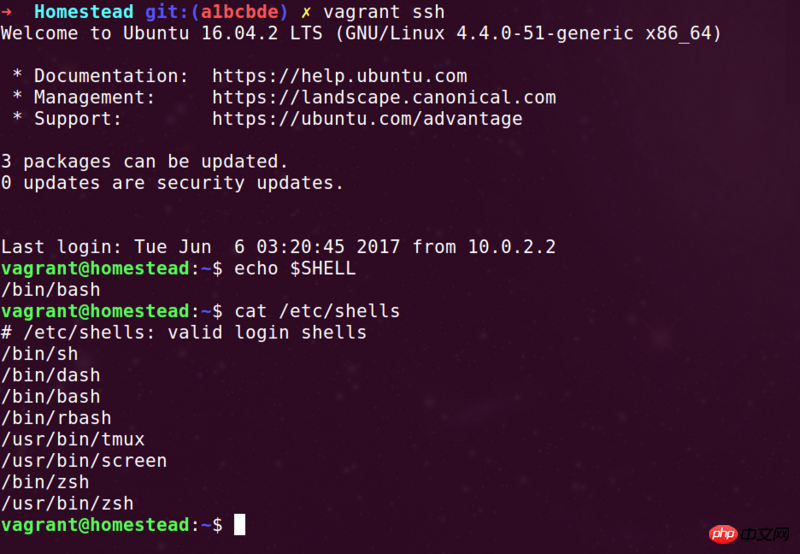
Task: Click the yellow dirty-state x marker
Action: tap(306, 12)
